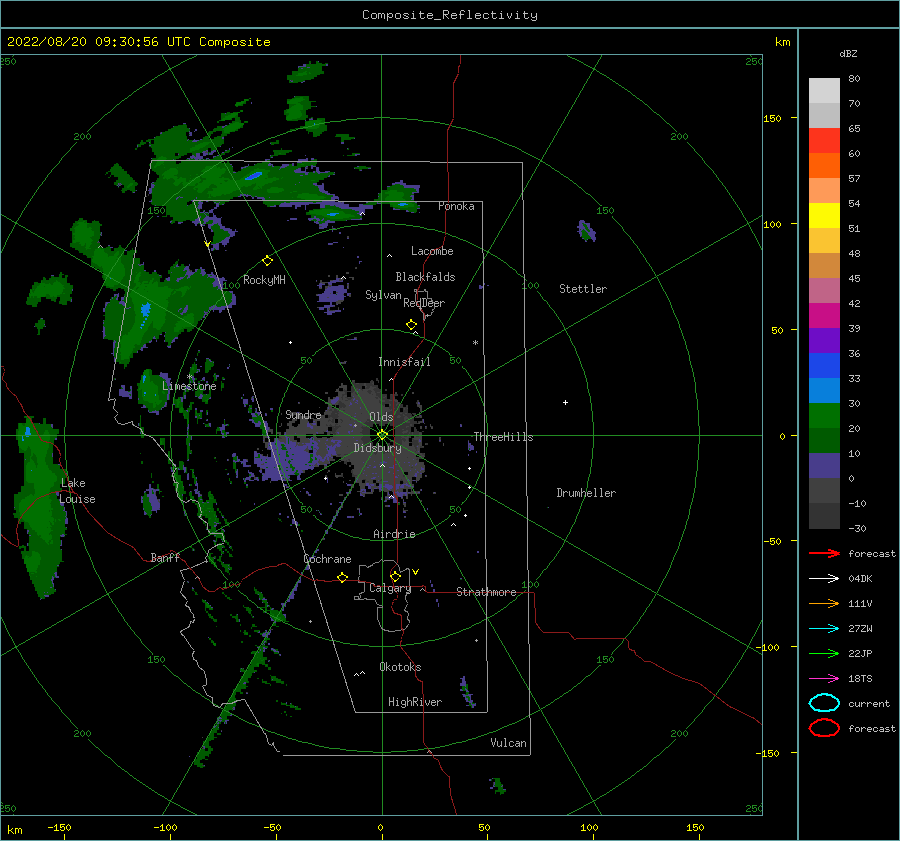
Task: Click the 'Didsbury' map label
Action: point(378,448)
